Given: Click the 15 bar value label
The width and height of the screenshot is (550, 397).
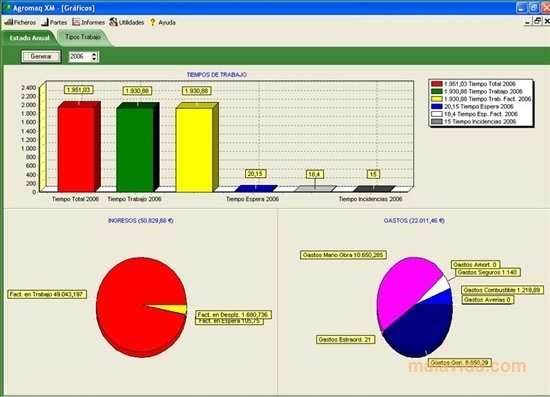Looking at the screenshot, I should tap(373, 174).
